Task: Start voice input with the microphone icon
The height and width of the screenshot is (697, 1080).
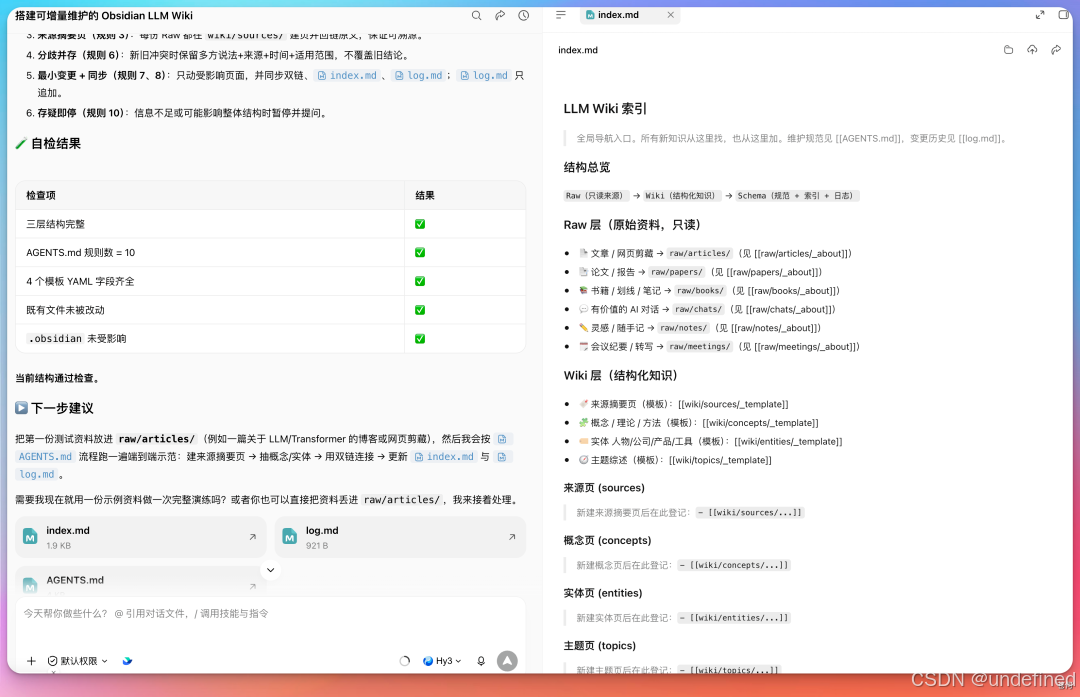Action: [481, 661]
